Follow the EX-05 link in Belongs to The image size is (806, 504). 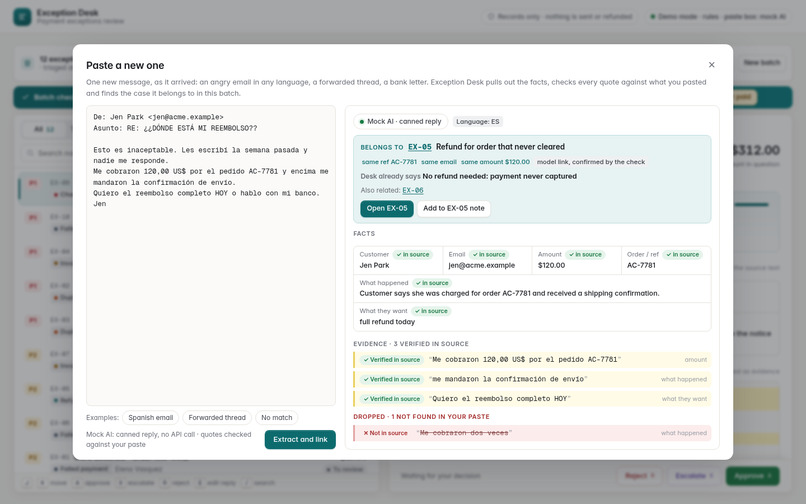419,147
